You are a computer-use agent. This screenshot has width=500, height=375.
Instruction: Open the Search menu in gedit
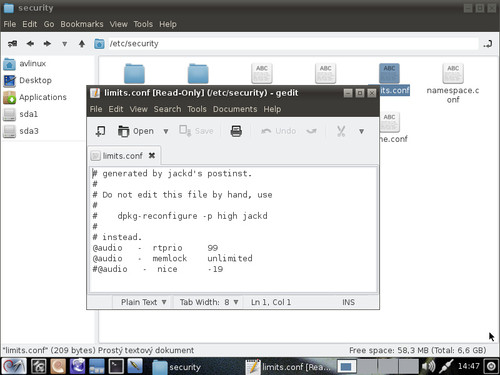pos(167,109)
